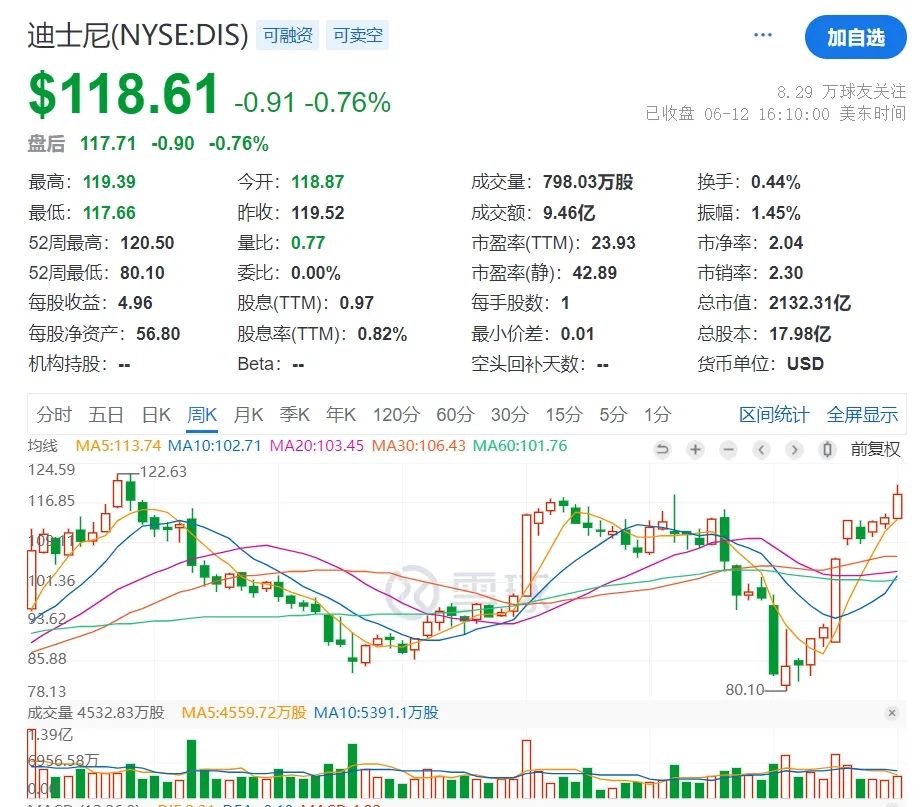Switch to the 5分 interval tab
The height and width of the screenshot is (807, 920).
click(x=613, y=415)
